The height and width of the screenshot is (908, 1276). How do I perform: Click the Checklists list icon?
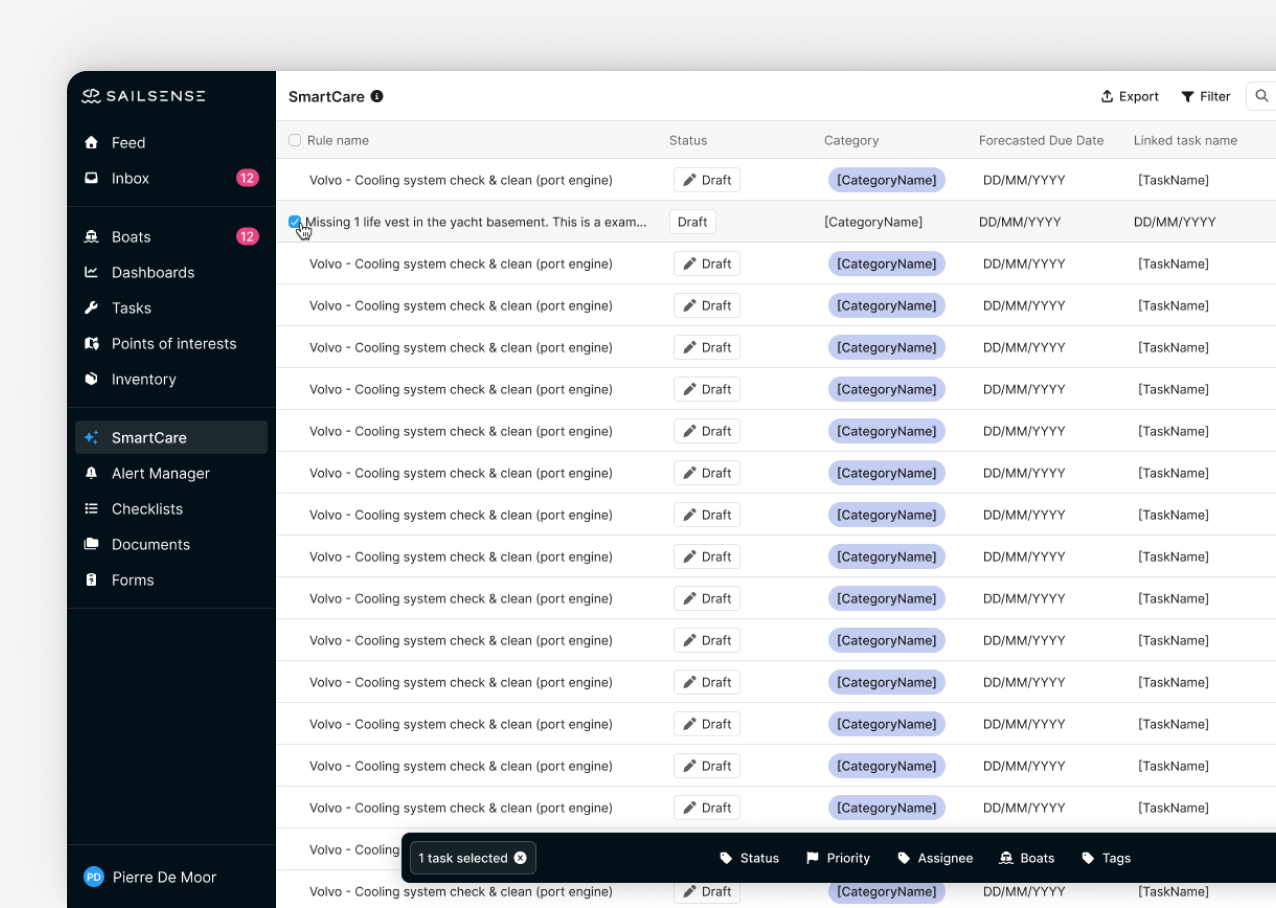point(91,509)
